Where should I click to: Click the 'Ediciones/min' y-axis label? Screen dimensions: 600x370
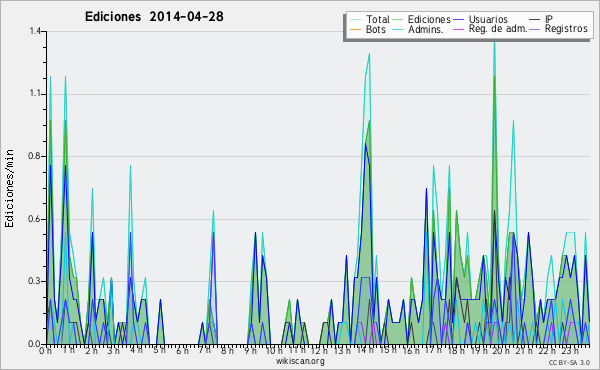9,188
